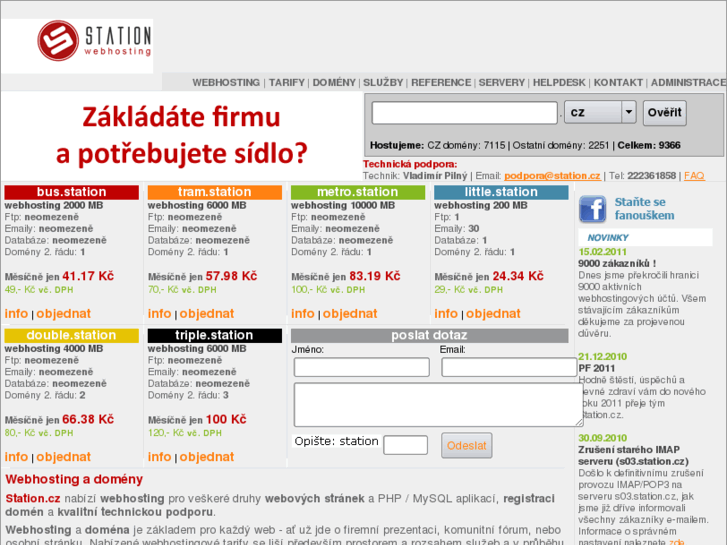
Task: Click the Celkem: 9366 hosted count
Action: (649, 145)
